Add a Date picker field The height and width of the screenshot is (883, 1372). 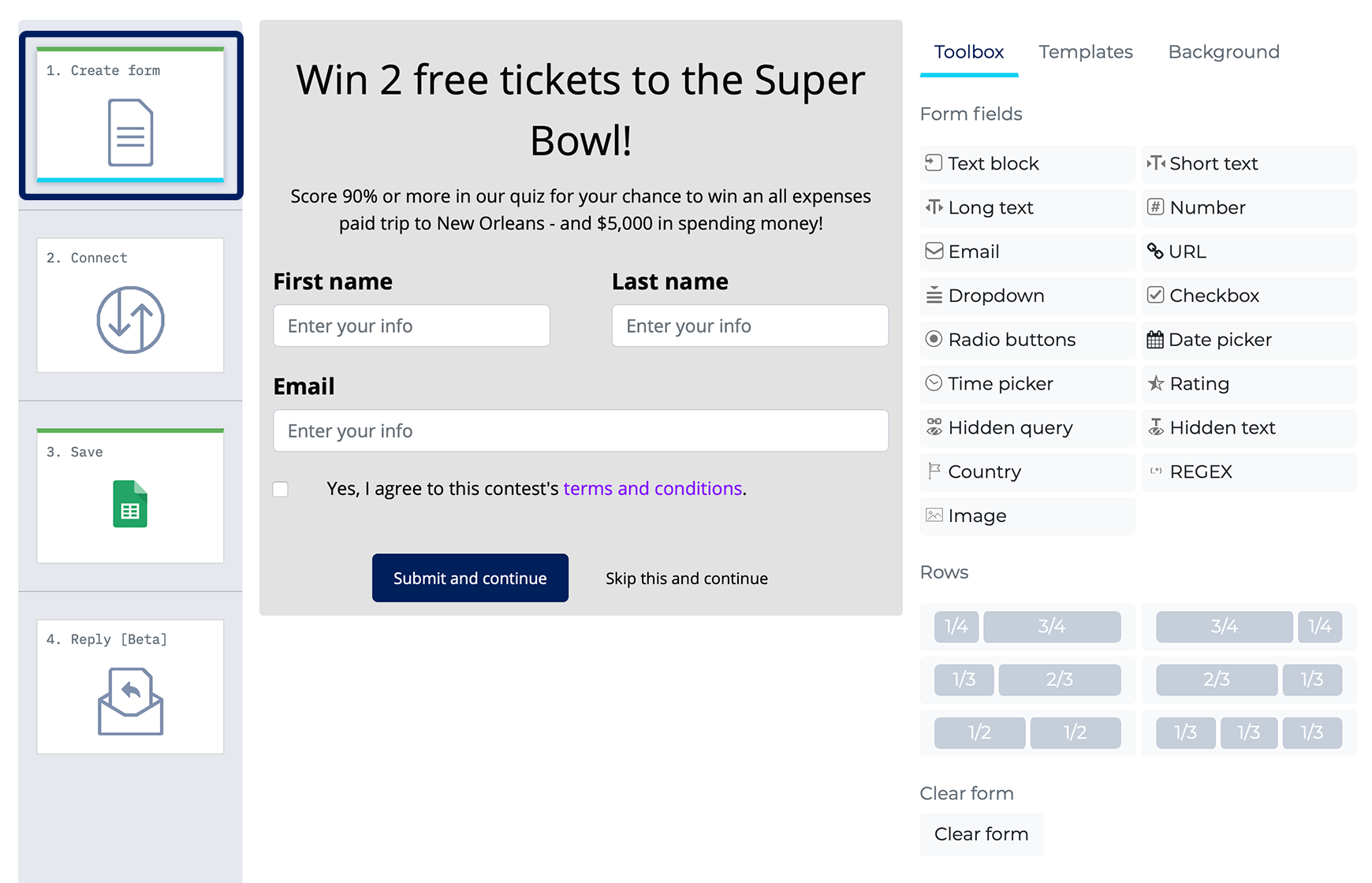tap(1249, 340)
